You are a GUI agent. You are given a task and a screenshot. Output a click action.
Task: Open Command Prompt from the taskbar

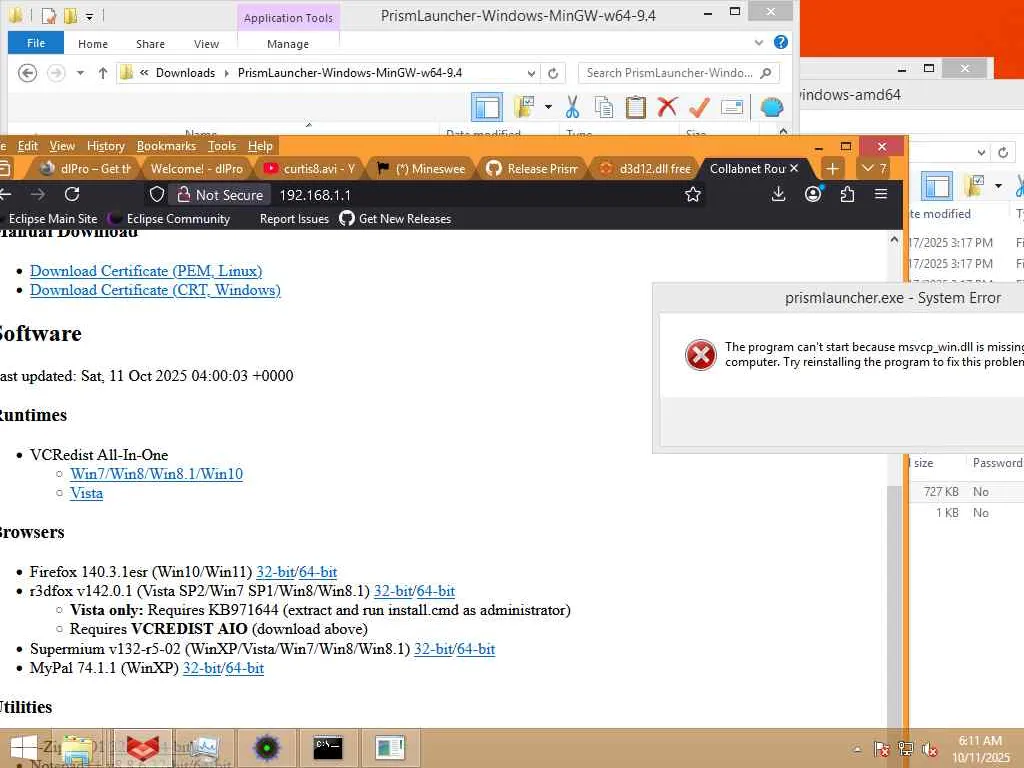pos(328,748)
